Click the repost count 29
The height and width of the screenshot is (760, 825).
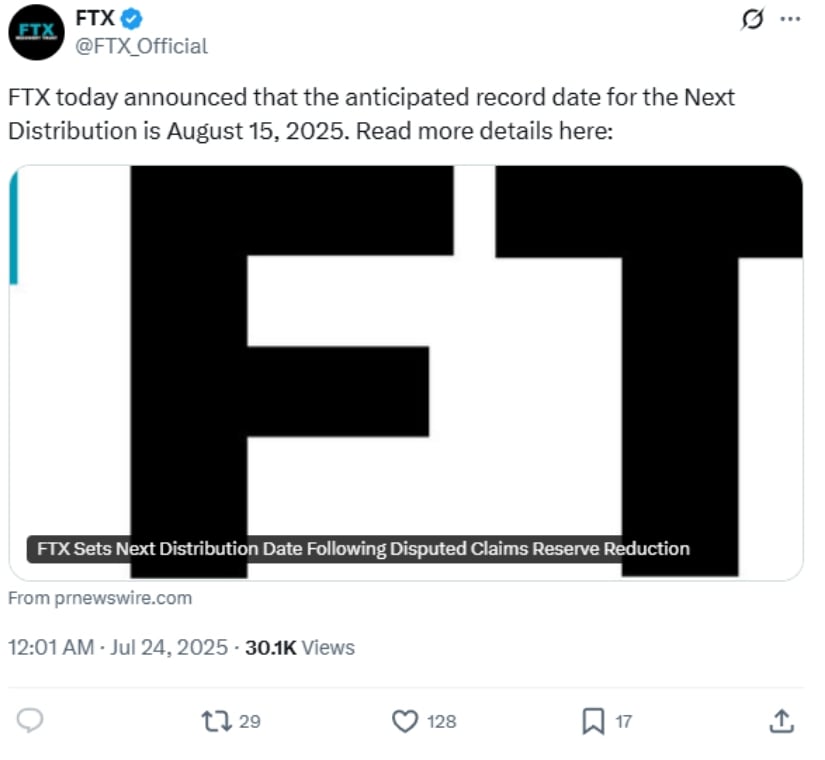[x=250, y=722]
